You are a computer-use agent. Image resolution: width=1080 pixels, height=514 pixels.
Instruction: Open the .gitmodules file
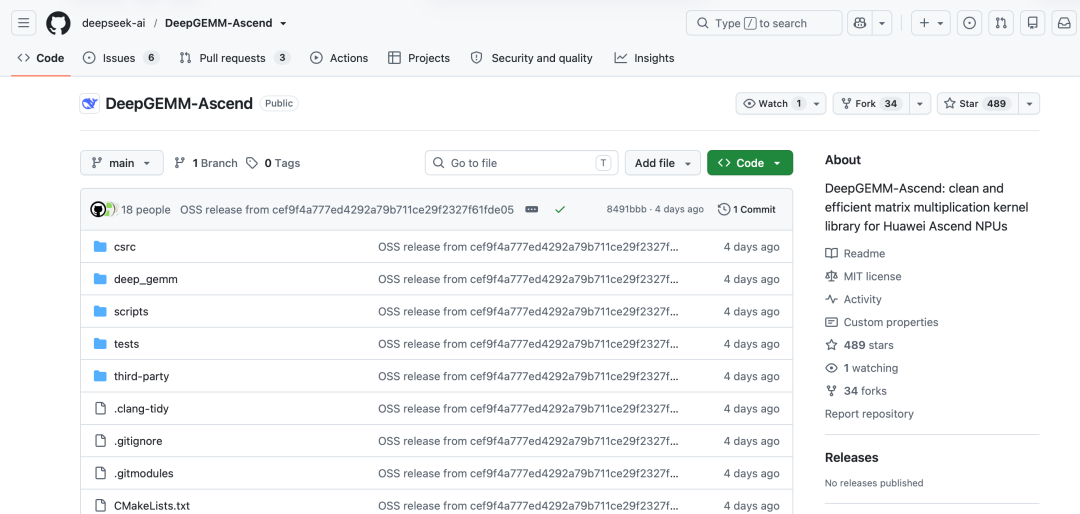click(x=143, y=473)
